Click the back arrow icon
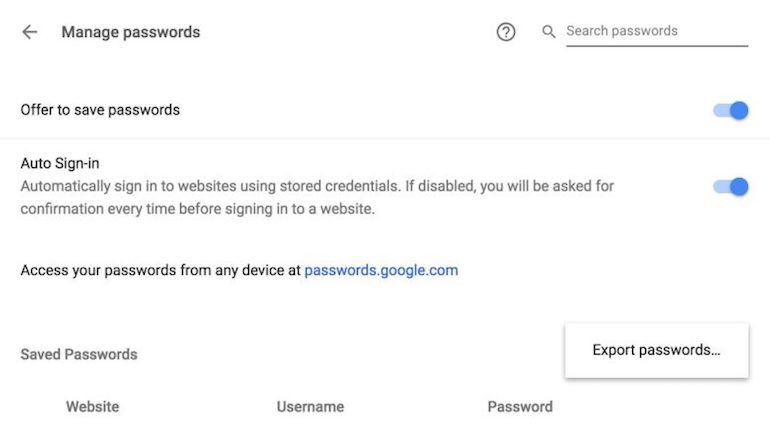This screenshot has height=438, width=770. click(x=30, y=32)
